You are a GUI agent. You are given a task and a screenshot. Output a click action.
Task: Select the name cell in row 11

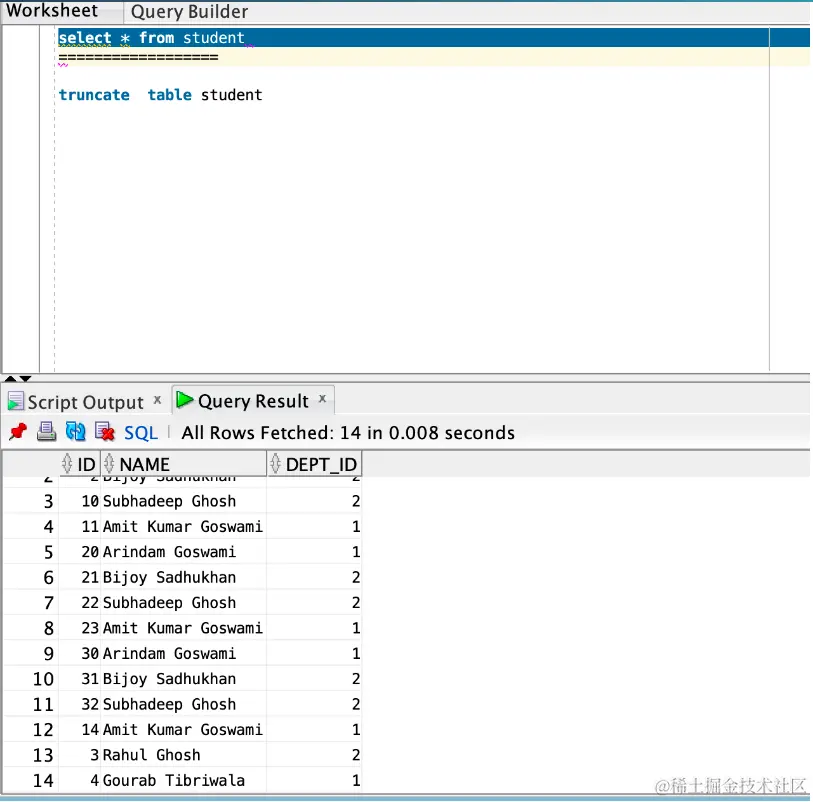click(x=184, y=705)
